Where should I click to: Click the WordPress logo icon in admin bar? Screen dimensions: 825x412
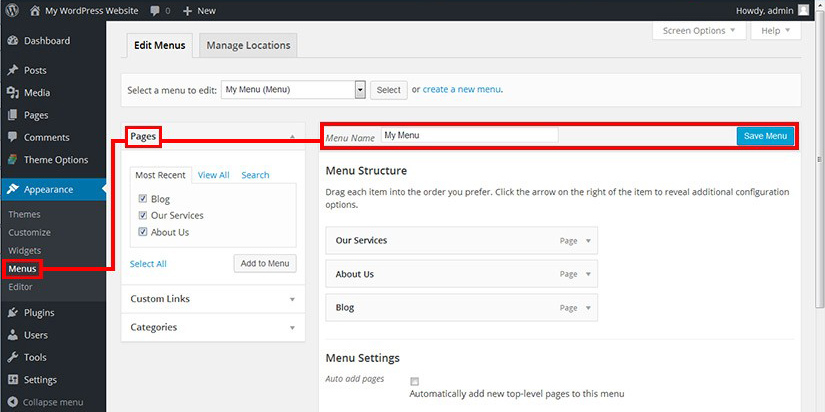[x=12, y=10]
